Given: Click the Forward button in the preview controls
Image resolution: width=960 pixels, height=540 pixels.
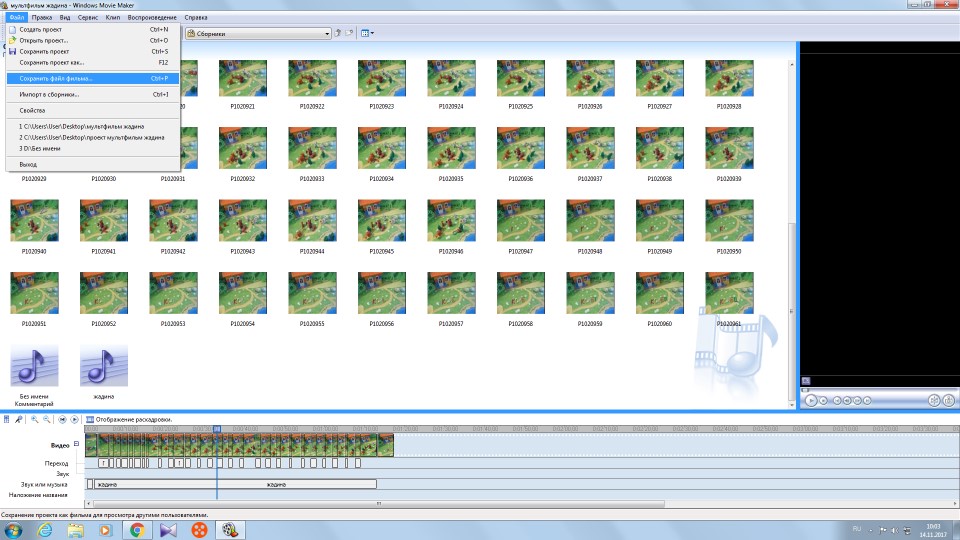Looking at the screenshot, I should pyautogui.click(x=867, y=400).
